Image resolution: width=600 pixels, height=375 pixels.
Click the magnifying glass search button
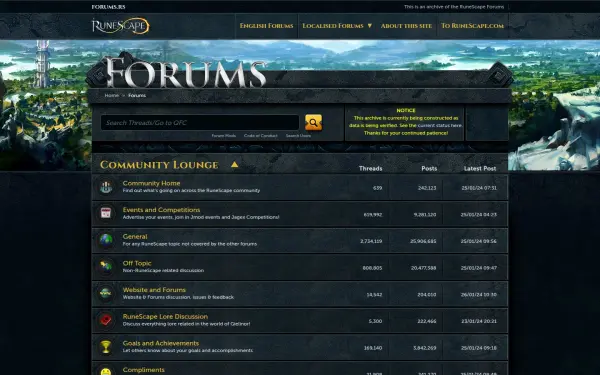(313, 122)
